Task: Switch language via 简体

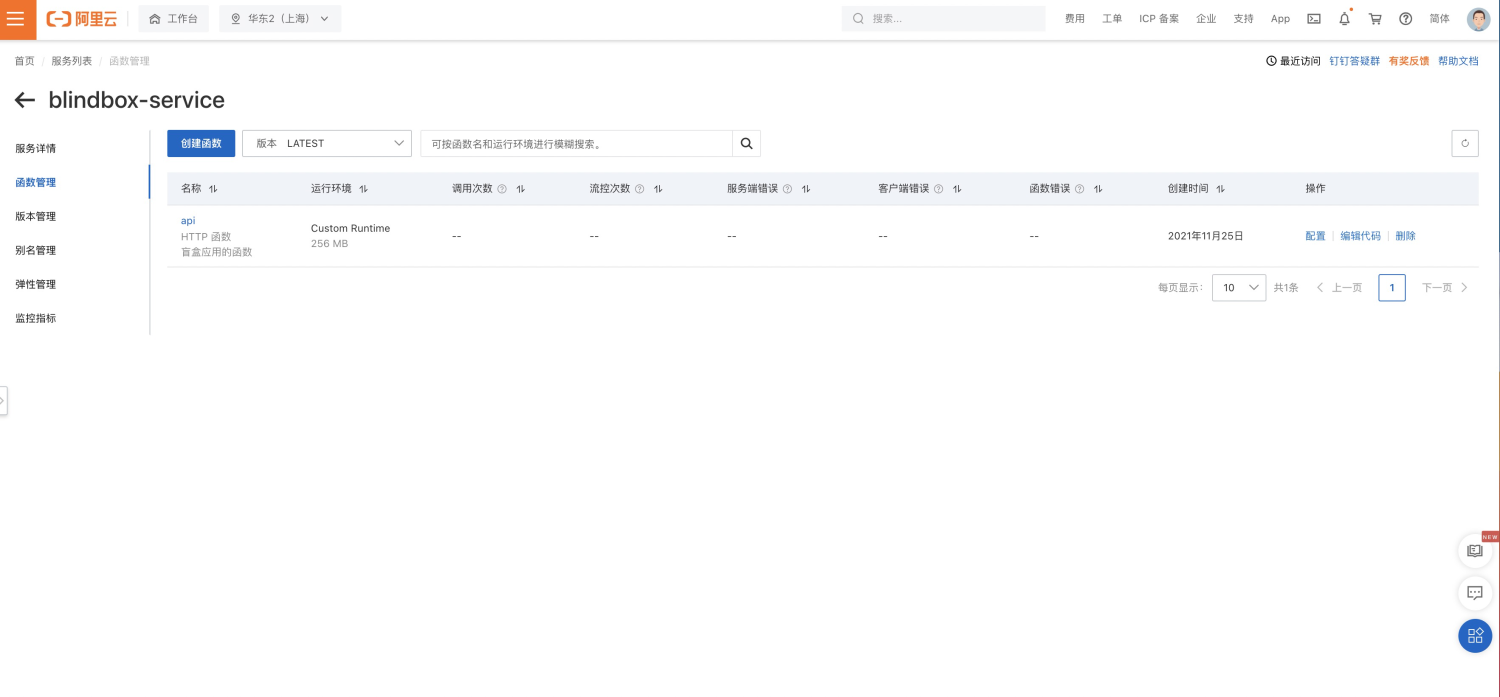Action: [x=1439, y=19]
